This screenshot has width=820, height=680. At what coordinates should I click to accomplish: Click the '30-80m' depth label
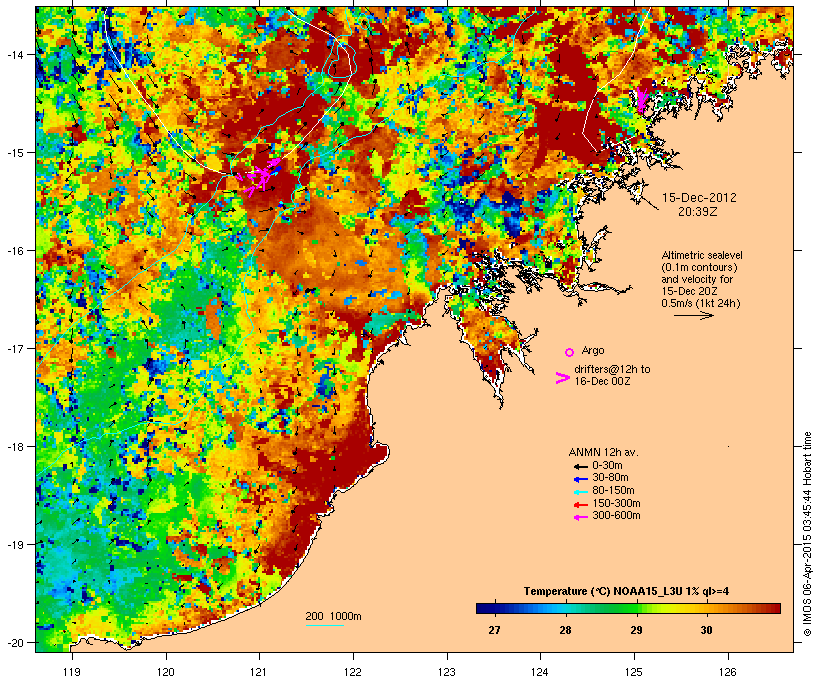[610, 478]
